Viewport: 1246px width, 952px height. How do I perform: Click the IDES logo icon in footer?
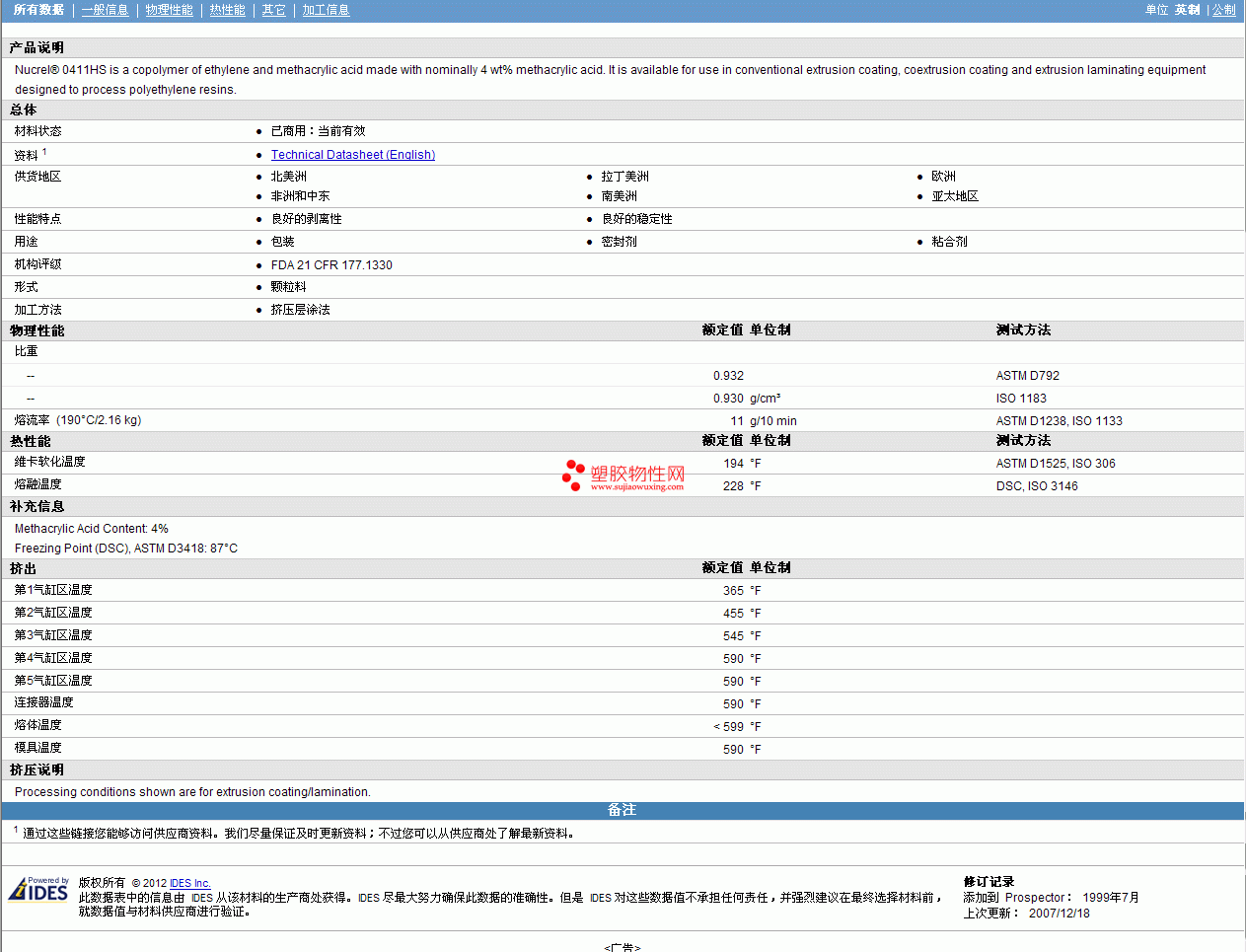click(x=38, y=889)
